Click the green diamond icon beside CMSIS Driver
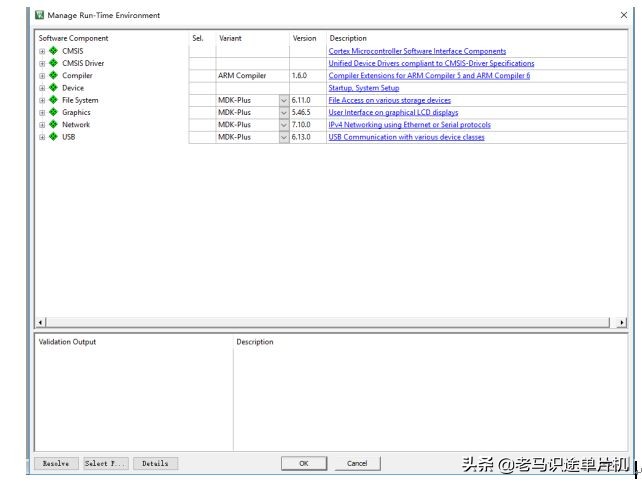642x486 pixels. (53, 63)
